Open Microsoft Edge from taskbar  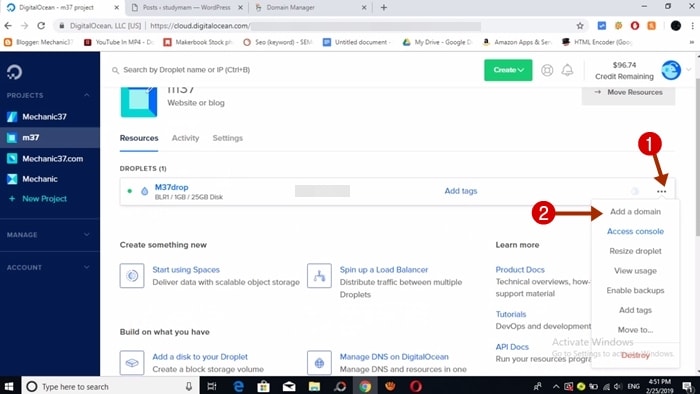click(x=238, y=386)
